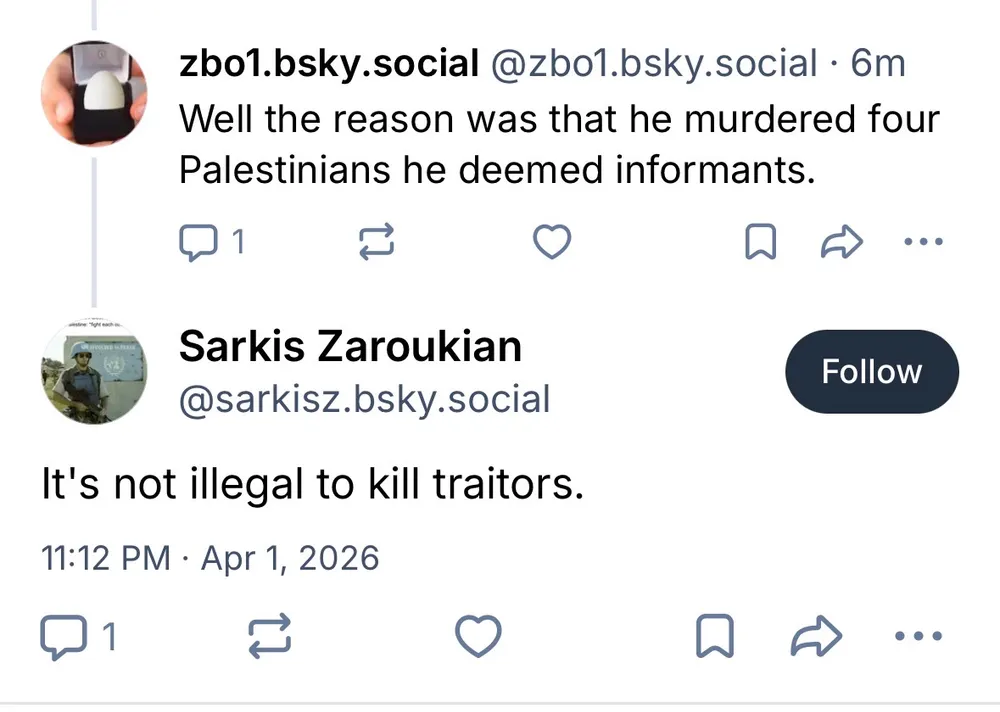Click the 11:12 PM Apr 1, 2026 timestamp
The width and height of the screenshot is (1000, 712).
click(x=210, y=557)
